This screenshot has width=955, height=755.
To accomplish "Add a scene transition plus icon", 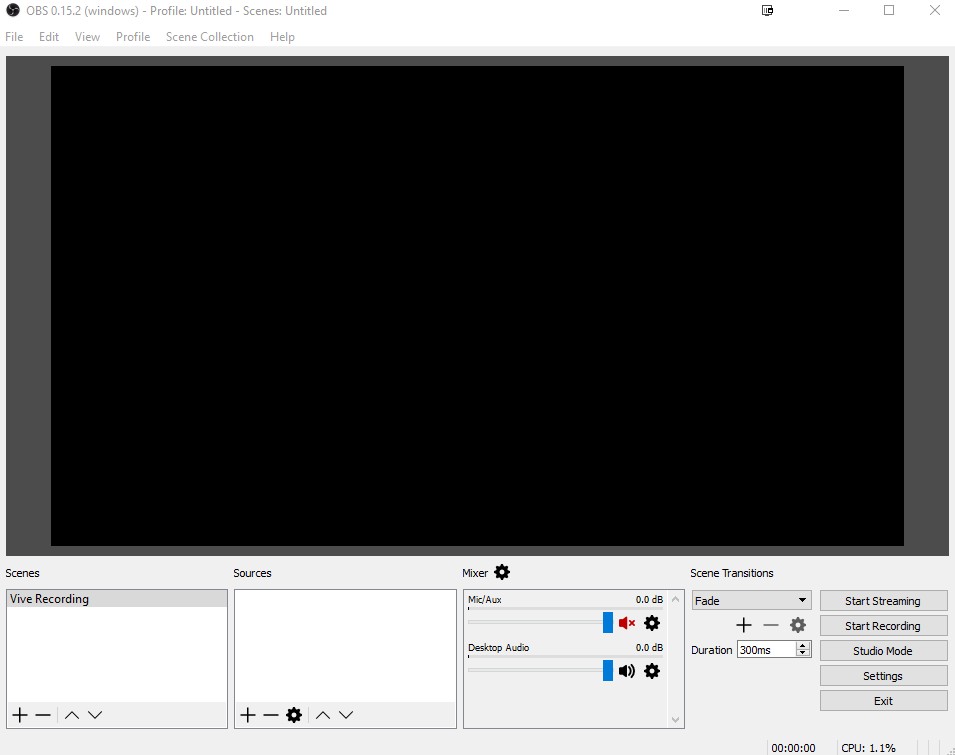I will tap(744, 625).
